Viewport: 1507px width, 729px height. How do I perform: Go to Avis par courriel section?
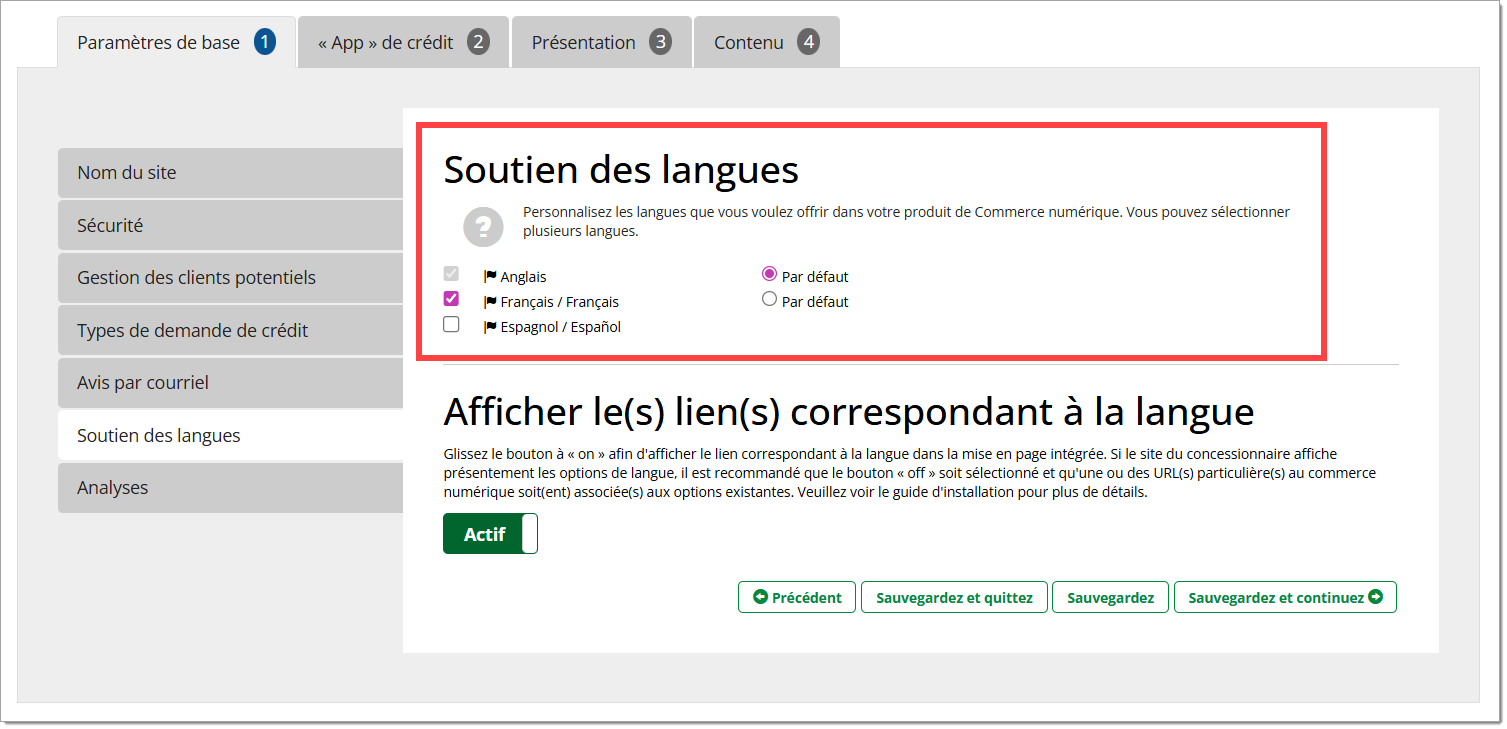pyautogui.click(x=230, y=383)
